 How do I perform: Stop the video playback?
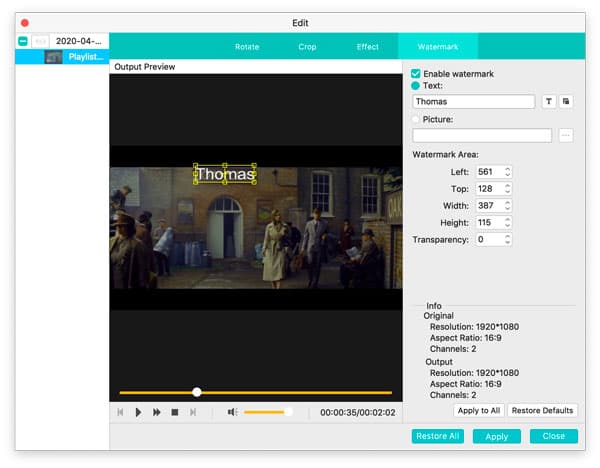point(175,412)
